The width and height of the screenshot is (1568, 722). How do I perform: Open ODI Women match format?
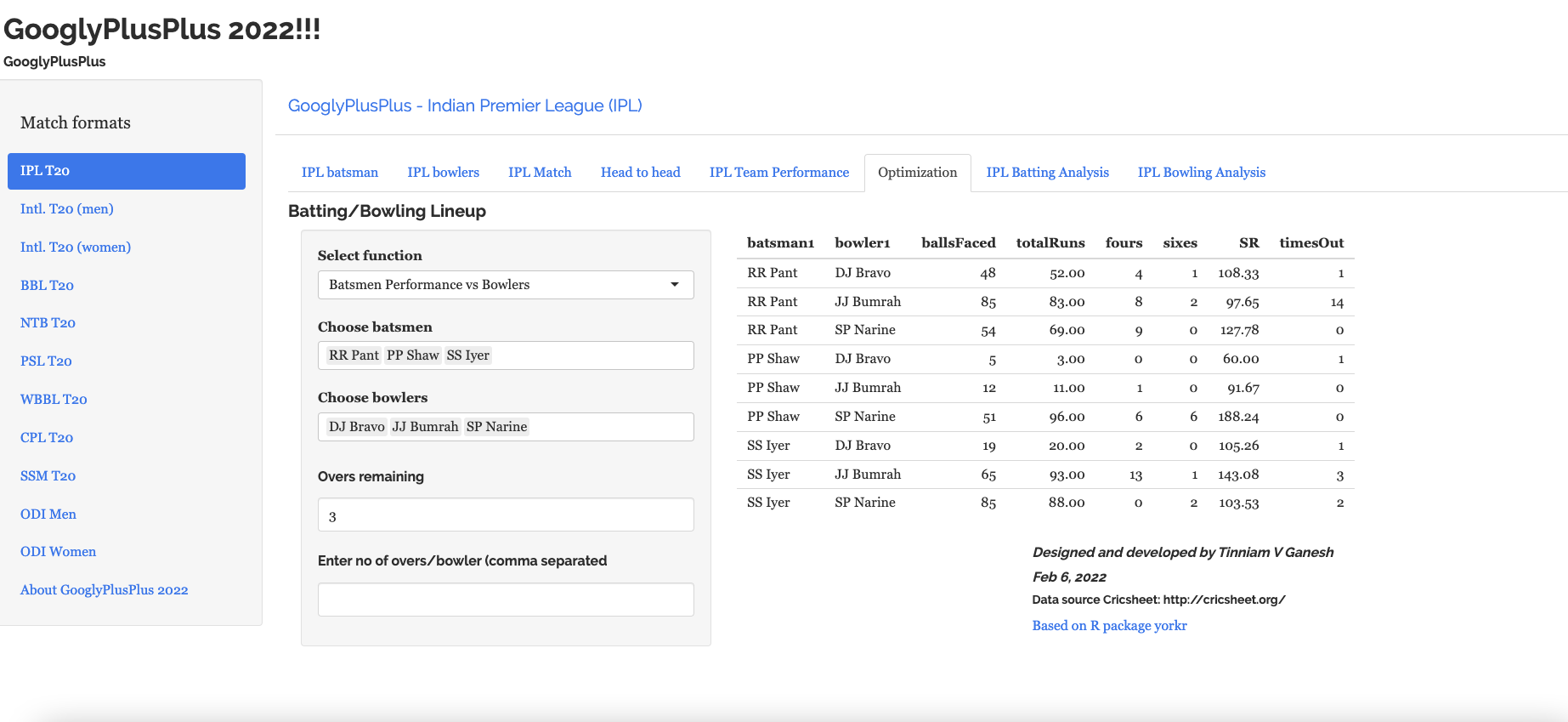click(x=58, y=552)
